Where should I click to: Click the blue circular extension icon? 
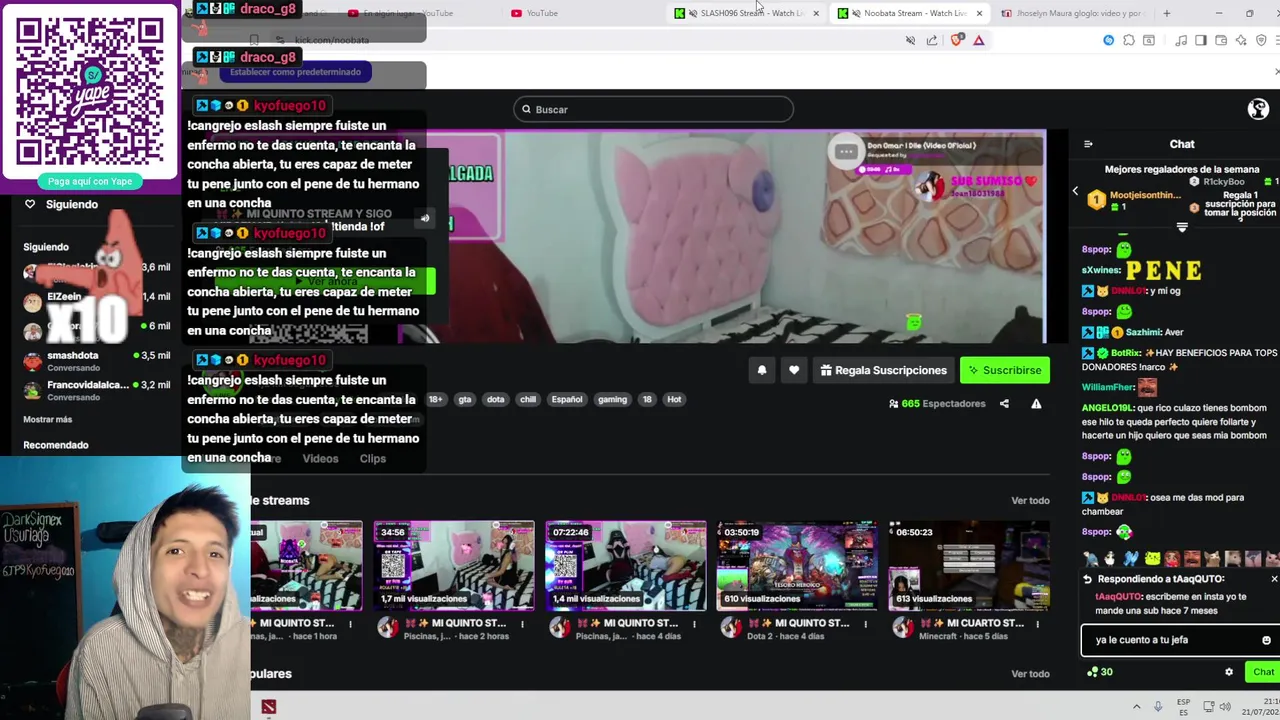tap(1108, 40)
